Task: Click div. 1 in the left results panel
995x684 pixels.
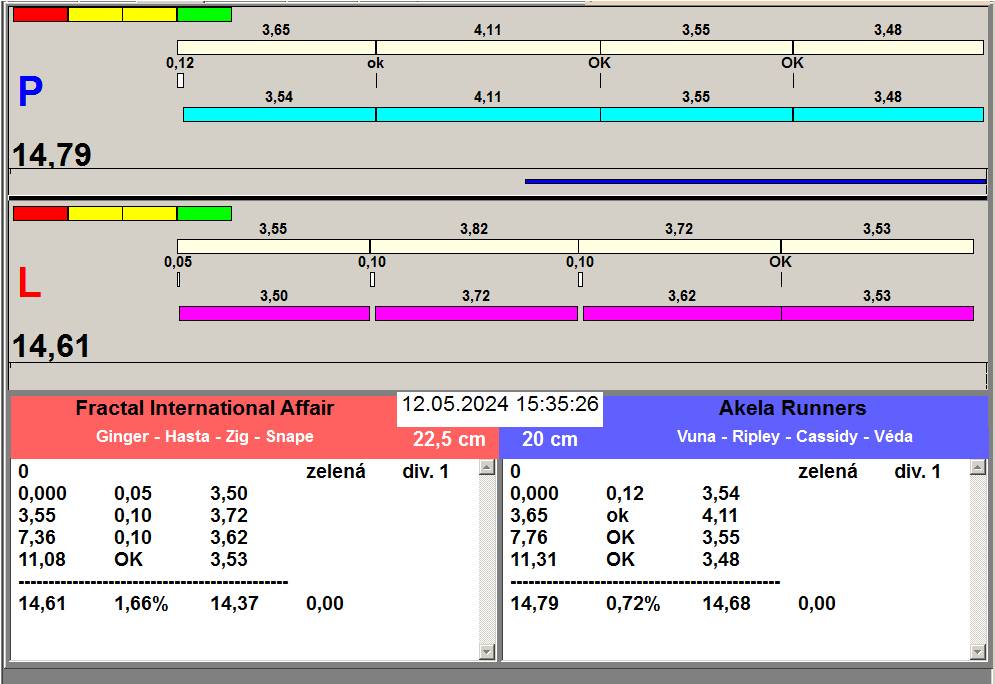Action: (x=425, y=471)
